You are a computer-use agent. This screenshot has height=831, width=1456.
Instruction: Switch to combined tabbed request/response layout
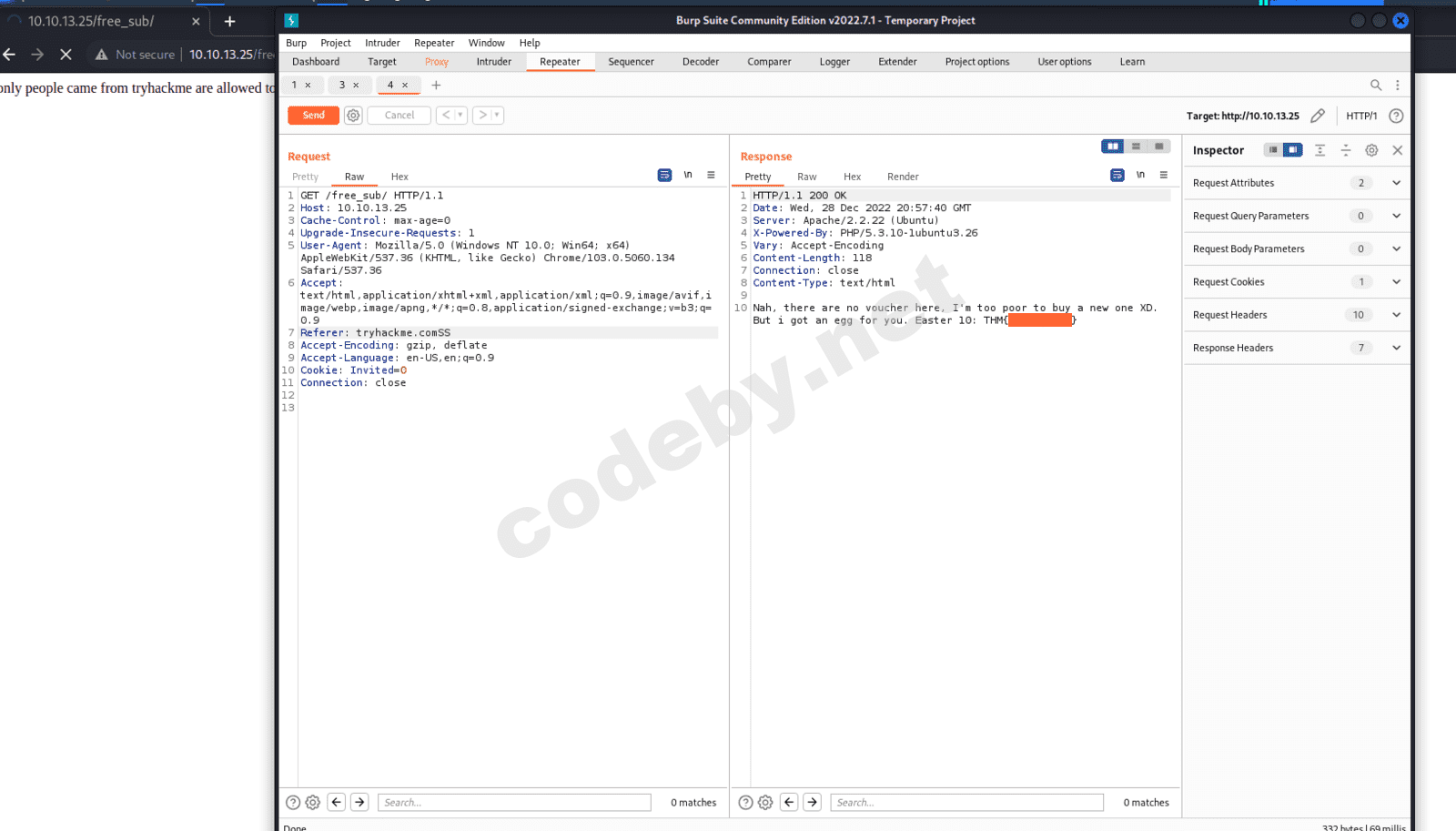click(x=1158, y=147)
